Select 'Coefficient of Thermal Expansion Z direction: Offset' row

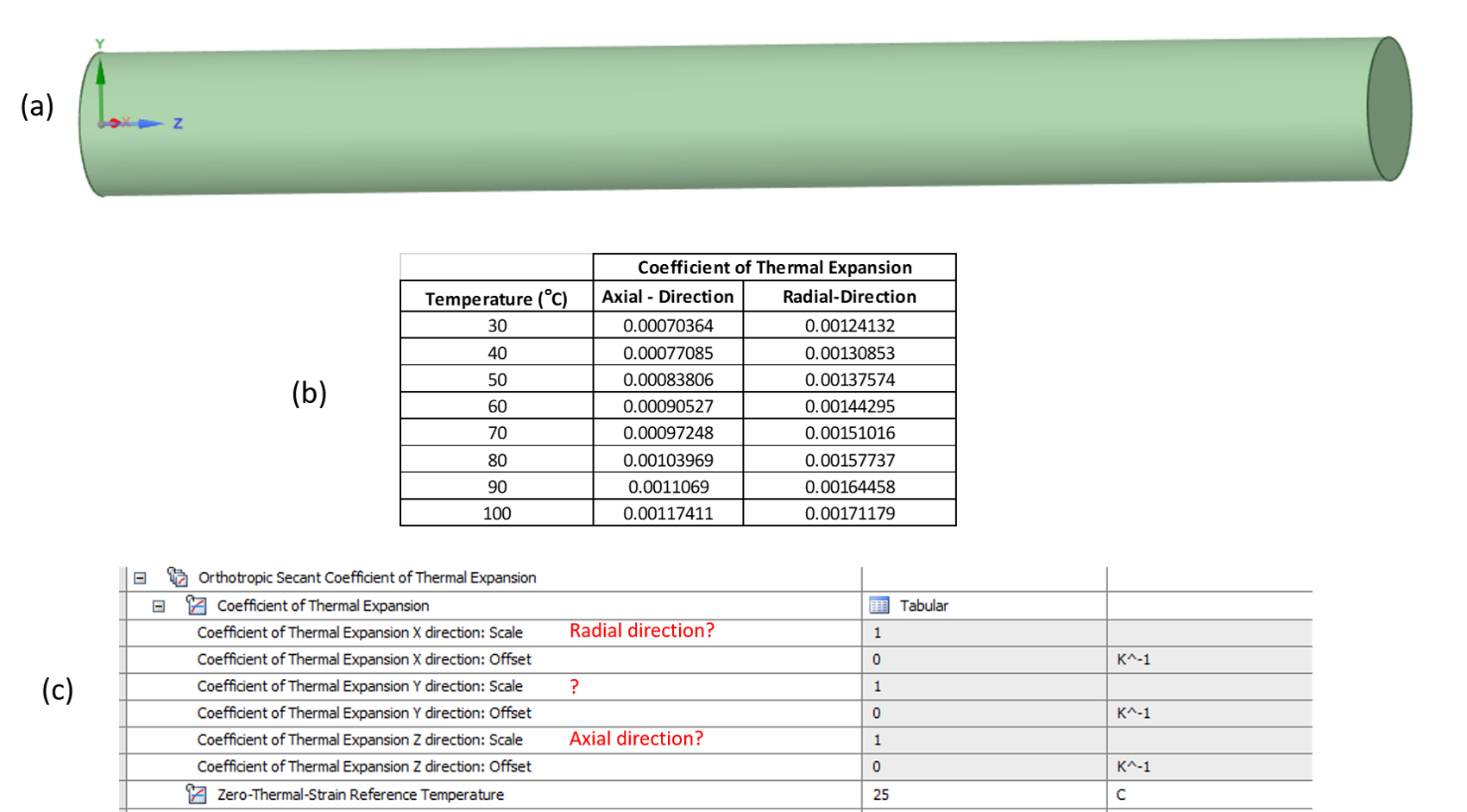(x=364, y=766)
